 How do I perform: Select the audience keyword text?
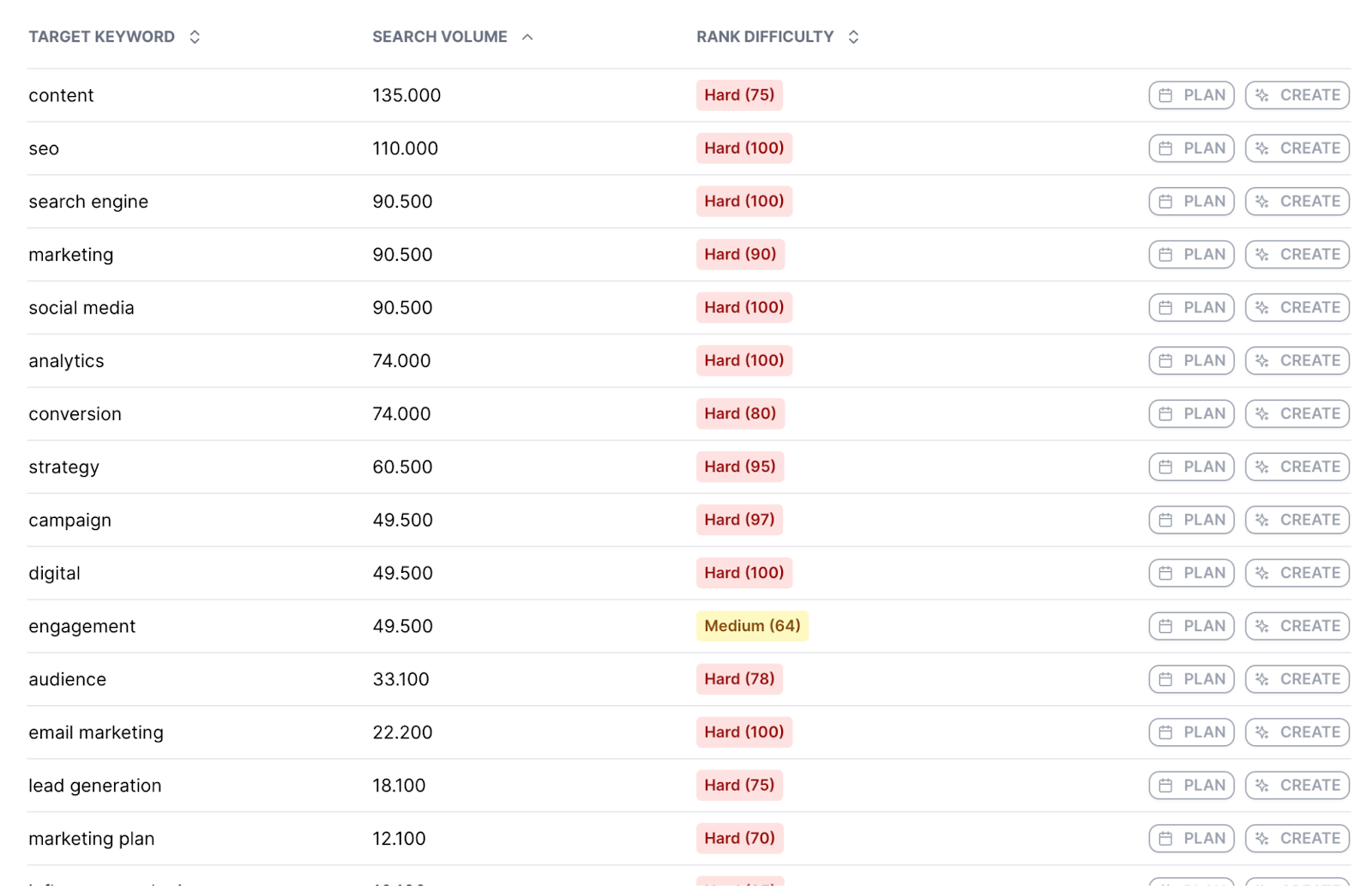[68, 679]
